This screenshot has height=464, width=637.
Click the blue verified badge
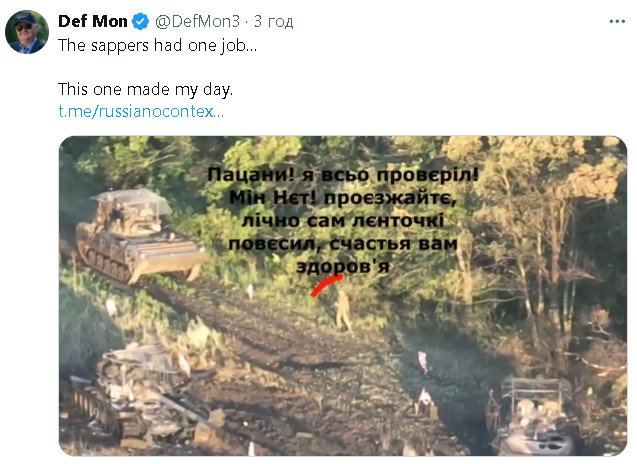[141, 20]
